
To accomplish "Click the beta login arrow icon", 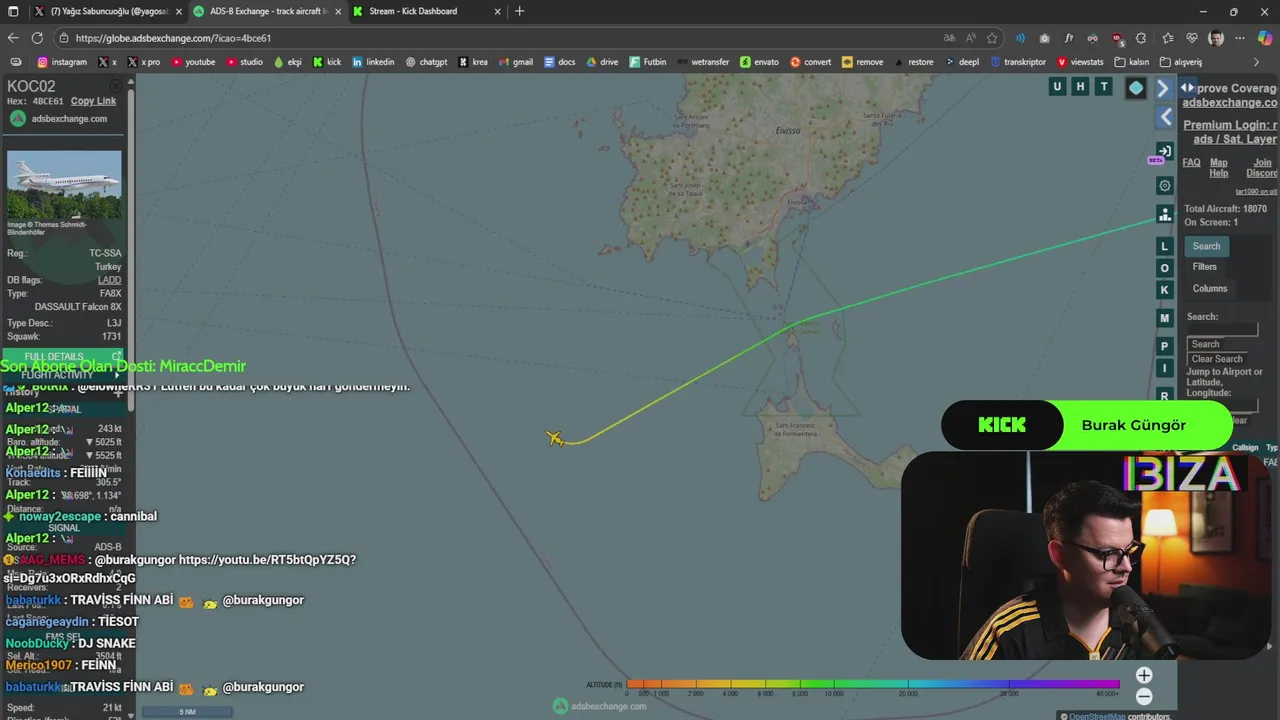I will (x=1165, y=151).
